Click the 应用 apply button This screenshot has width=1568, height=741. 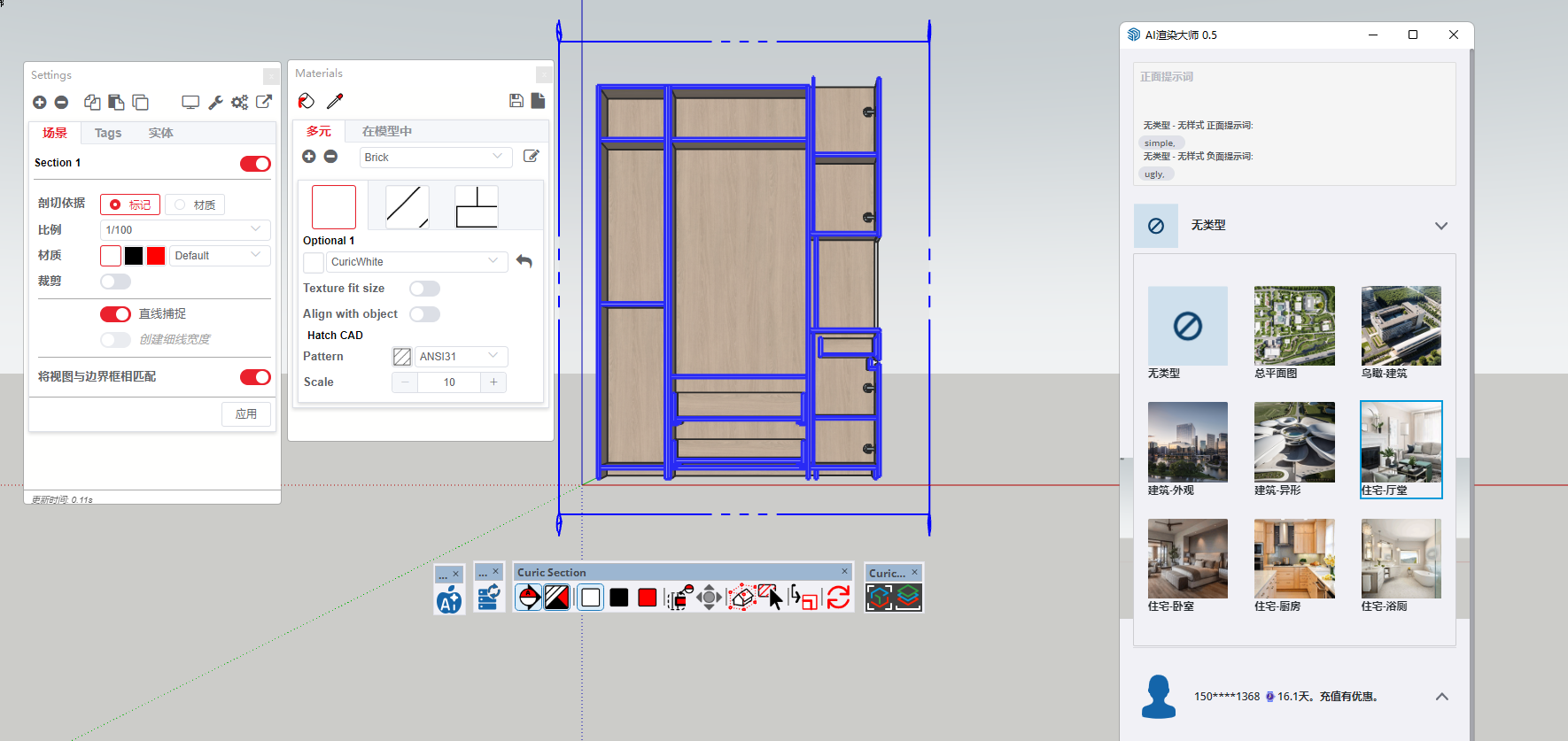click(246, 413)
